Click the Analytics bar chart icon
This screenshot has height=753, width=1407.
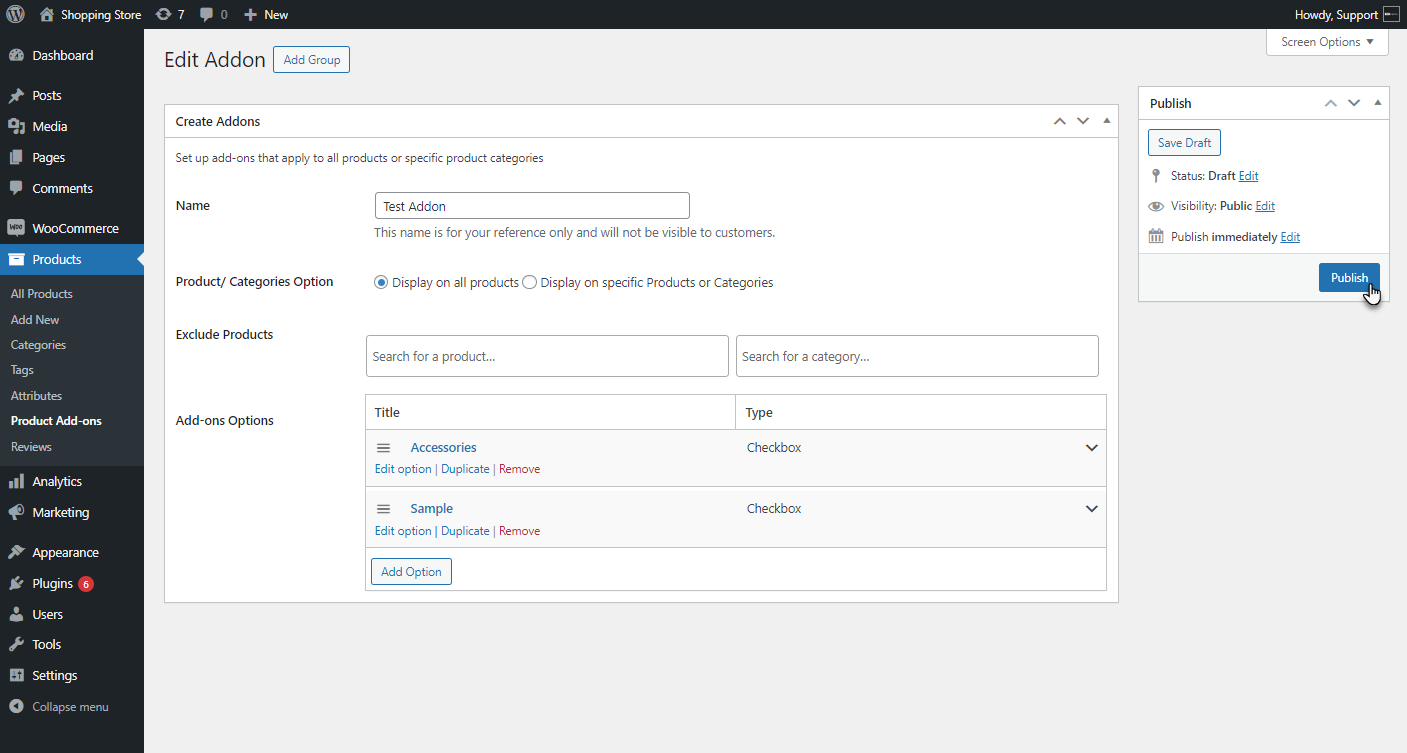point(16,481)
